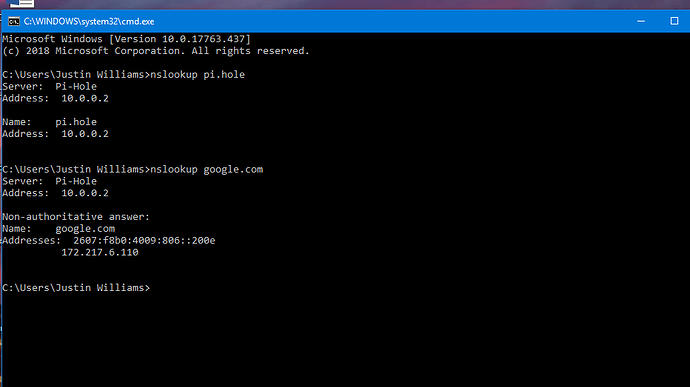Click the cmd.exe icon in title bar
690x387 pixels.
tap(14, 21)
